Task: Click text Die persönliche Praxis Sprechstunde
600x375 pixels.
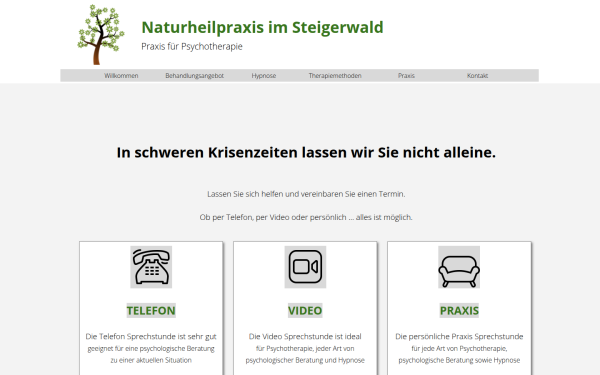Action: [459, 336]
